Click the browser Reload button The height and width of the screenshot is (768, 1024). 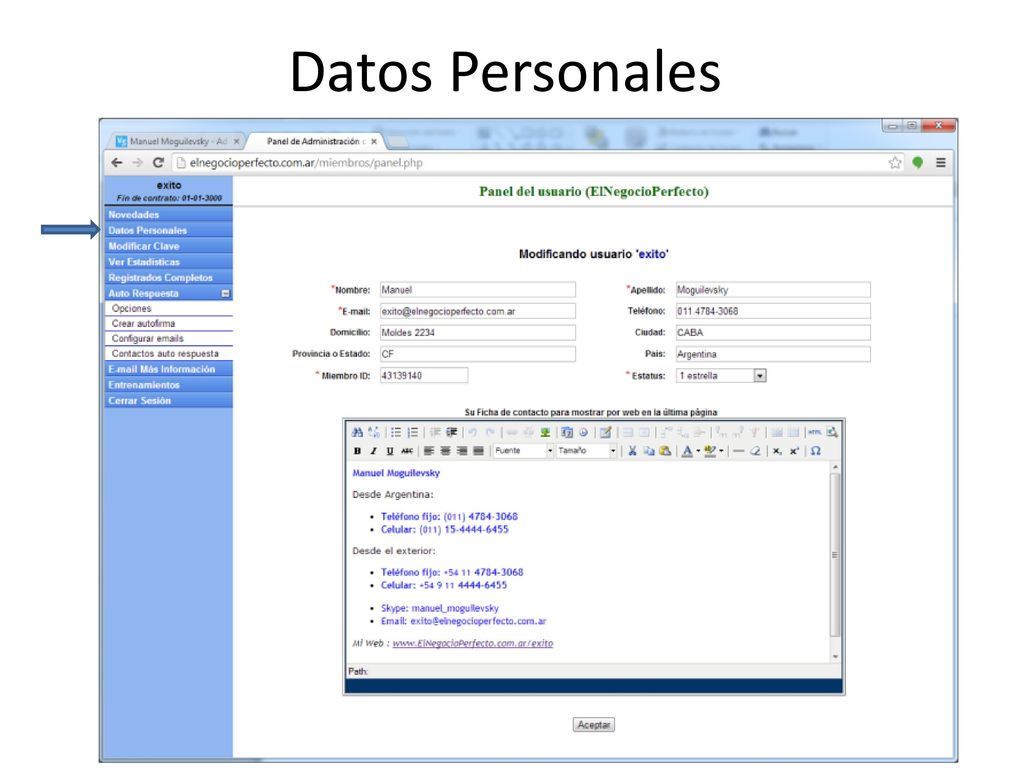pos(158,163)
